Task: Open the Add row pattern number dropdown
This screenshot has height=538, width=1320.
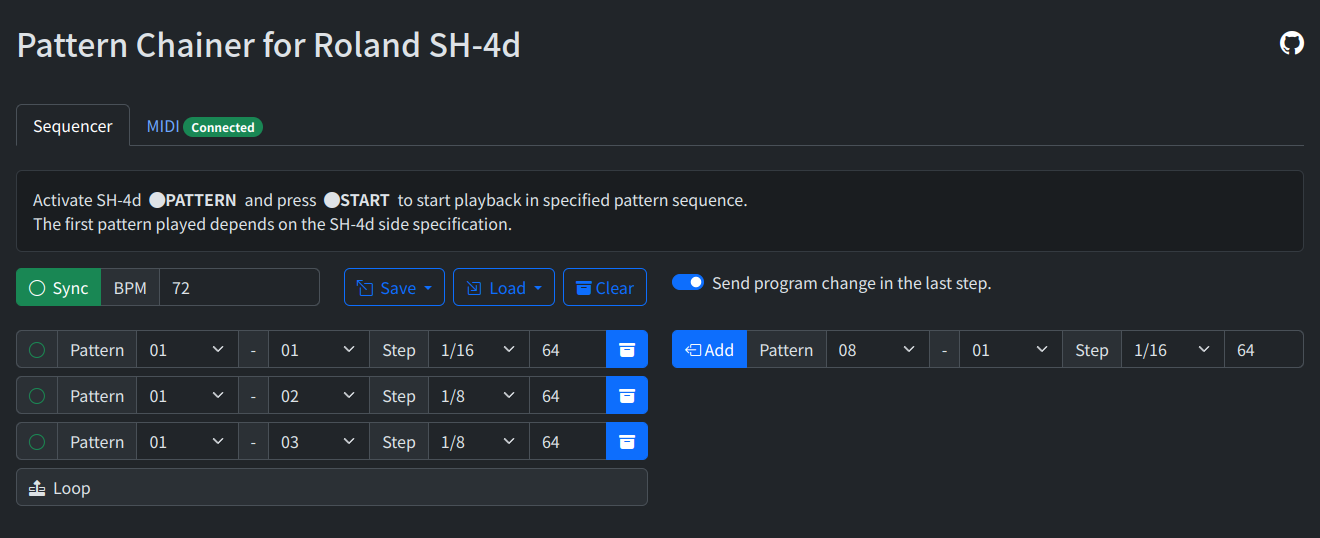Action: pyautogui.click(x=1010, y=350)
